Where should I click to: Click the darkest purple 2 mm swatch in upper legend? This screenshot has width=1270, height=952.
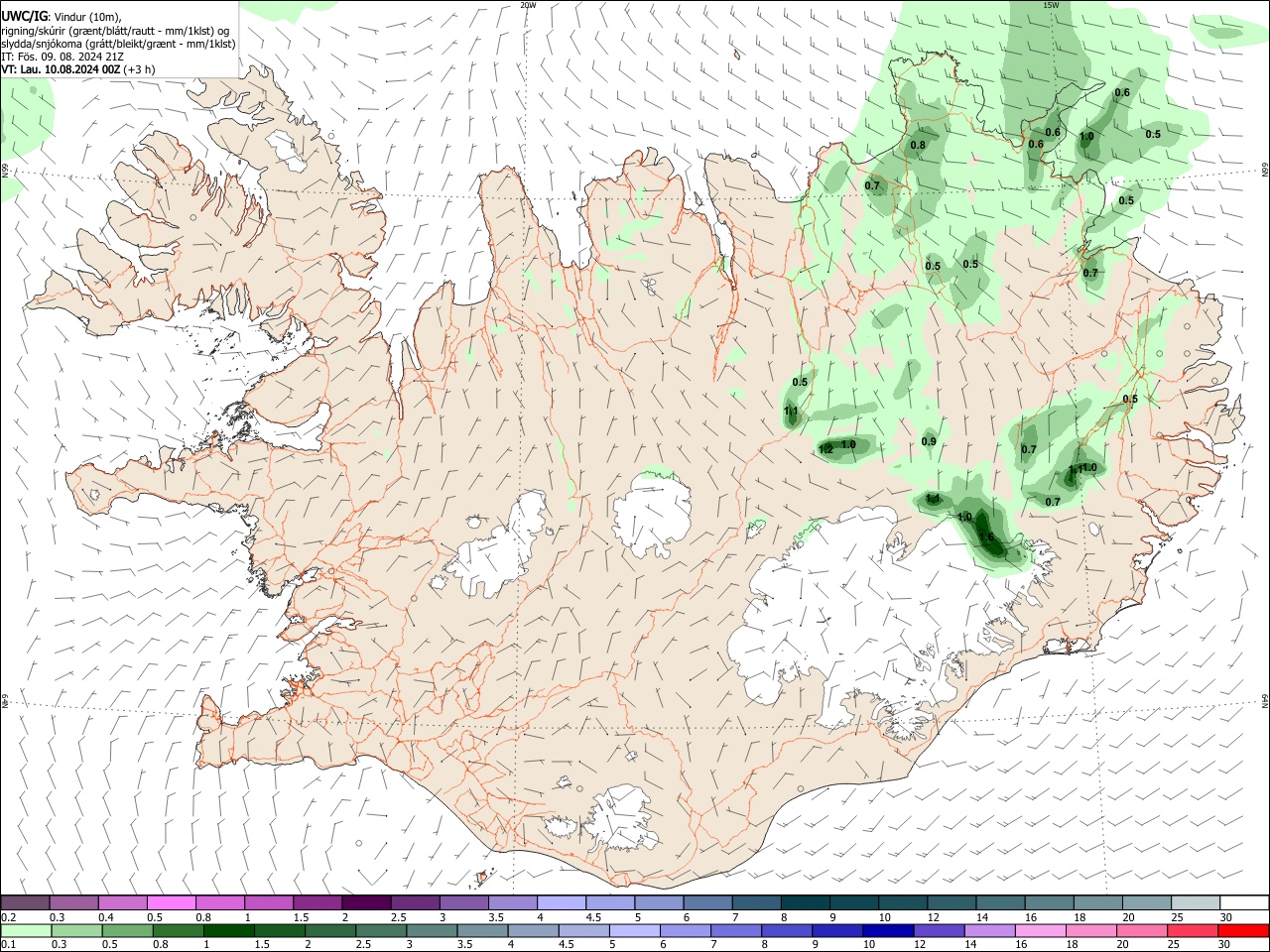click(x=365, y=902)
